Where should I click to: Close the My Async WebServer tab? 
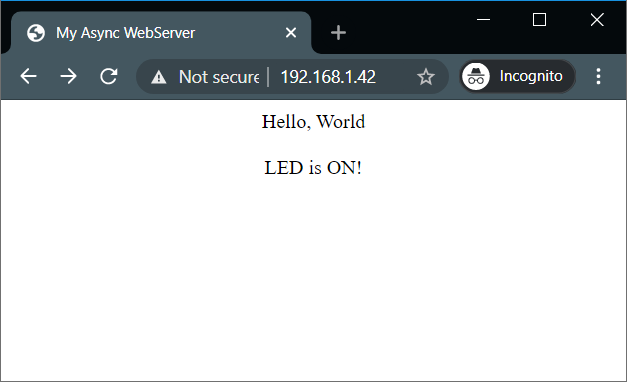pos(291,32)
